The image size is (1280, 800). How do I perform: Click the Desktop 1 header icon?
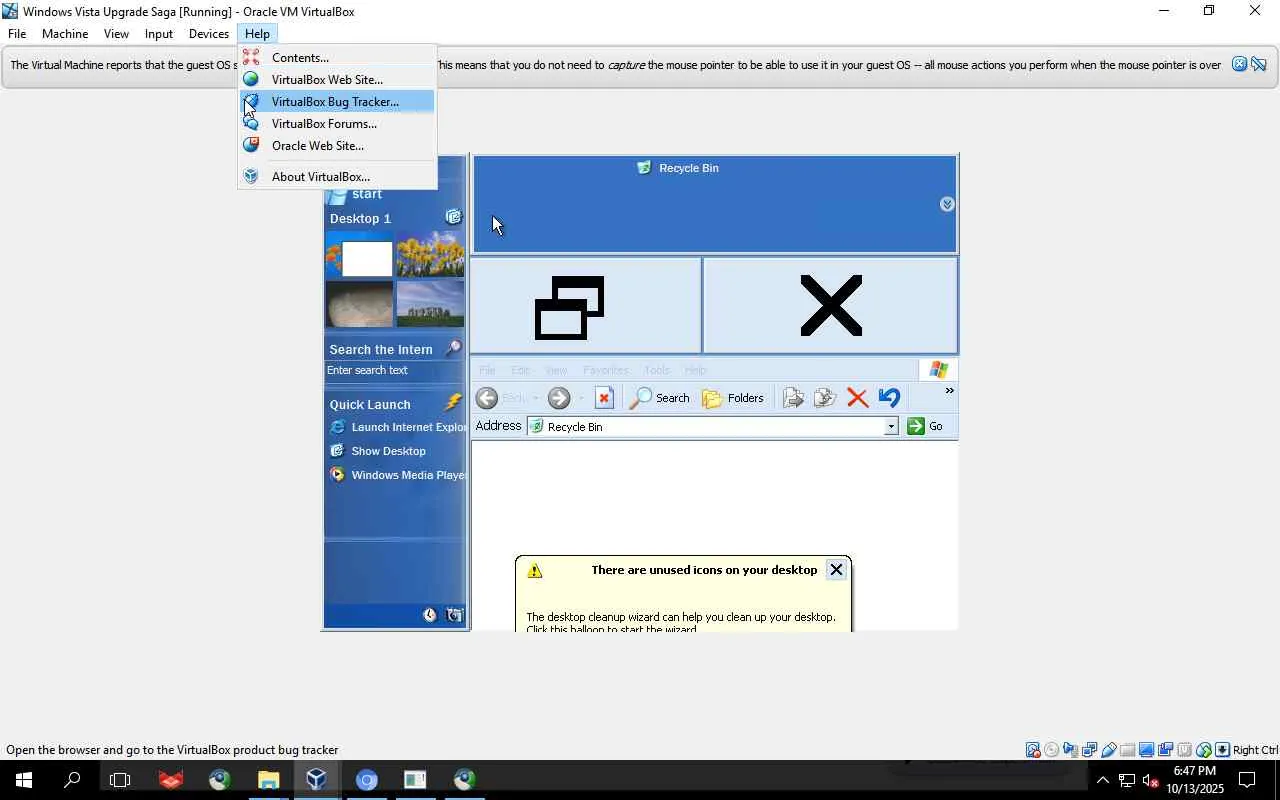(454, 218)
